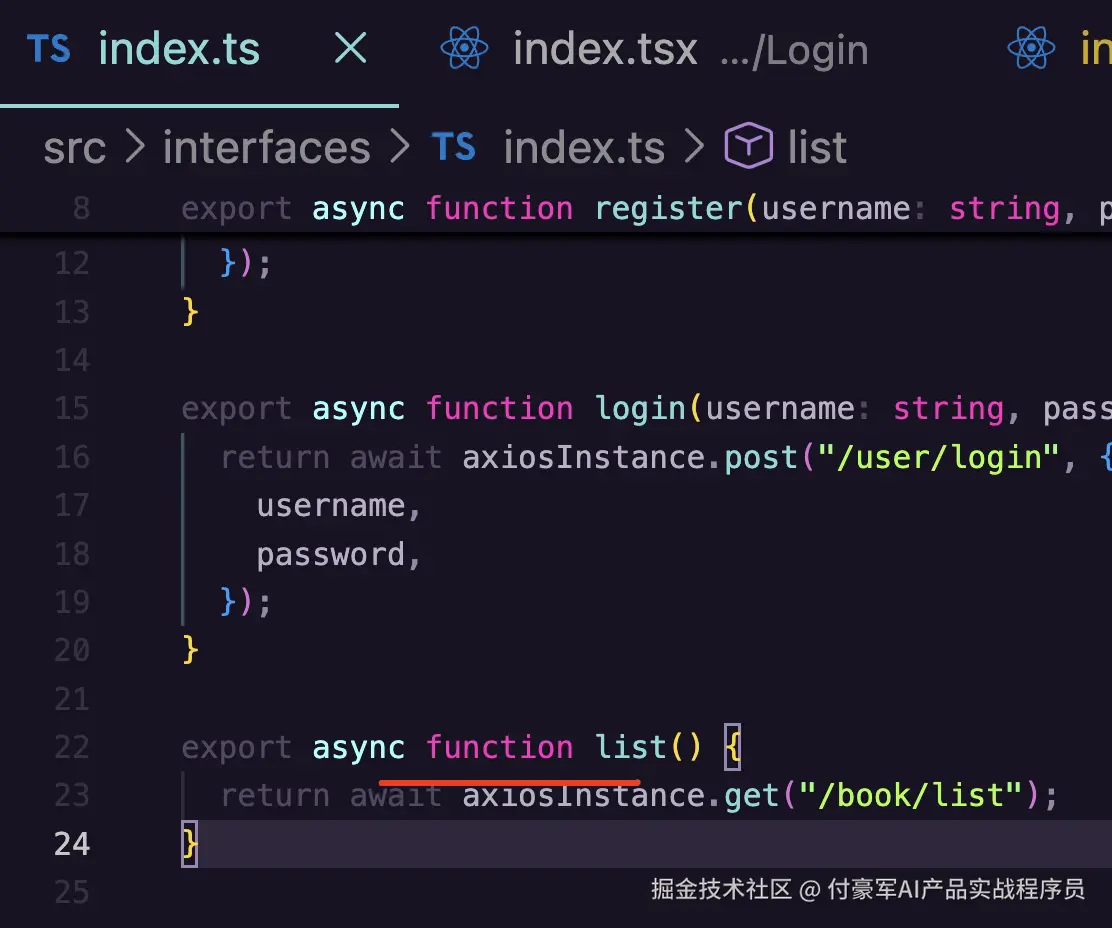This screenshot has width=1112, height=928.
Task: Click line number 12 in the gutter
Action: coord(72,263)
